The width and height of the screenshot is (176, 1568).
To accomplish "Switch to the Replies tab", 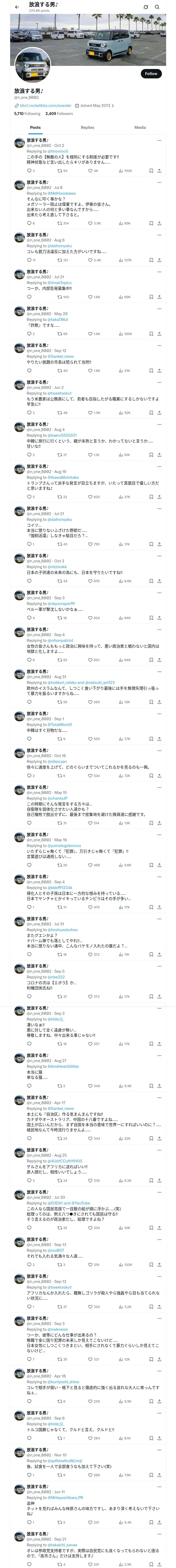I will 87,127.
